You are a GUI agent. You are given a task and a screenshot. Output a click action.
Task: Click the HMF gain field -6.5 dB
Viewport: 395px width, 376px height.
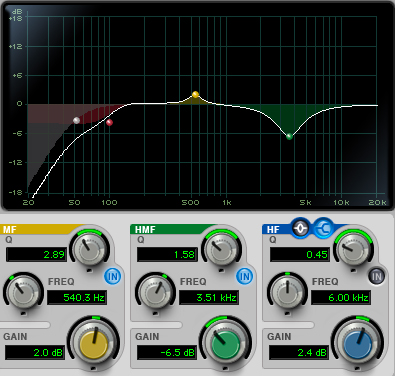[167, 352]
